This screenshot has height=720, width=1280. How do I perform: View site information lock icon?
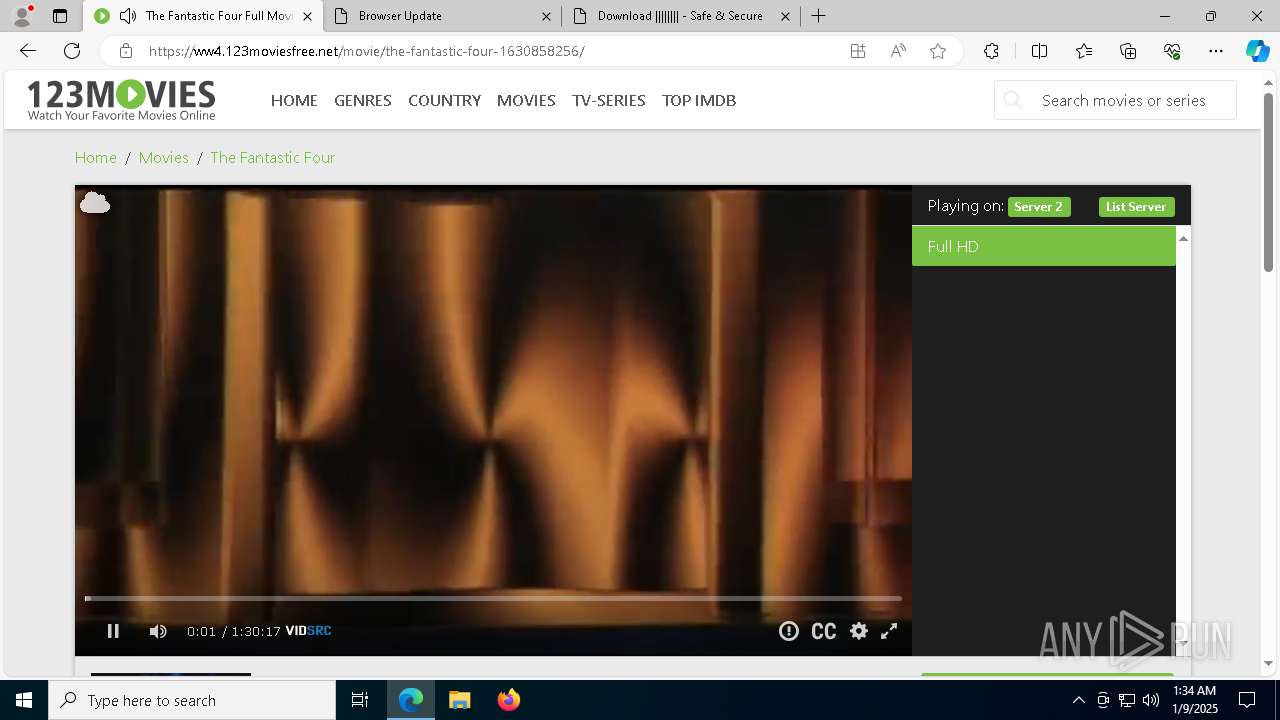[x=125, y=51]
